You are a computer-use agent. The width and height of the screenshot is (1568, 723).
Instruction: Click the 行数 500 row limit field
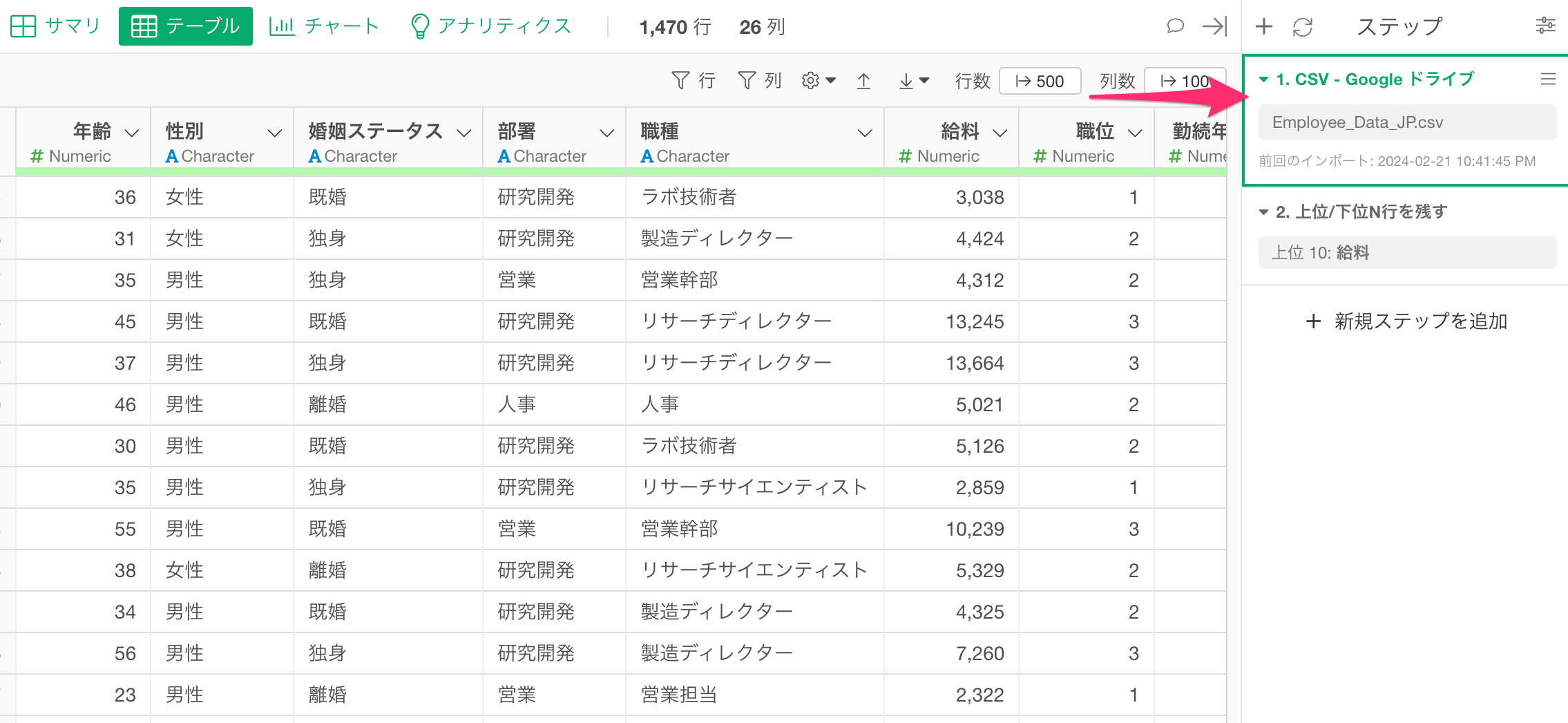[x=1040, y=81]
